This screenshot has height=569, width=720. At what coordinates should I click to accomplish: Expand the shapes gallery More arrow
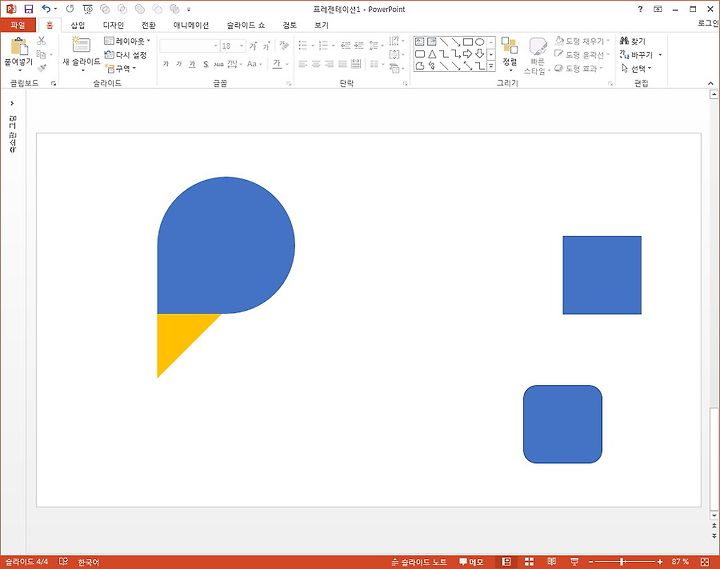[x=491, y=67]
